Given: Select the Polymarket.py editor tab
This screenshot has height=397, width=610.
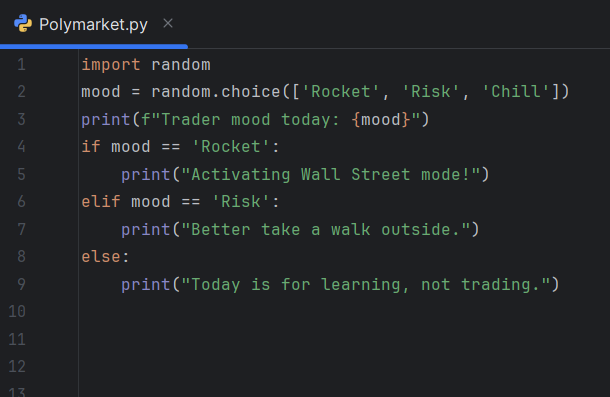Looking at the screenshot, I should pos(93,24).
